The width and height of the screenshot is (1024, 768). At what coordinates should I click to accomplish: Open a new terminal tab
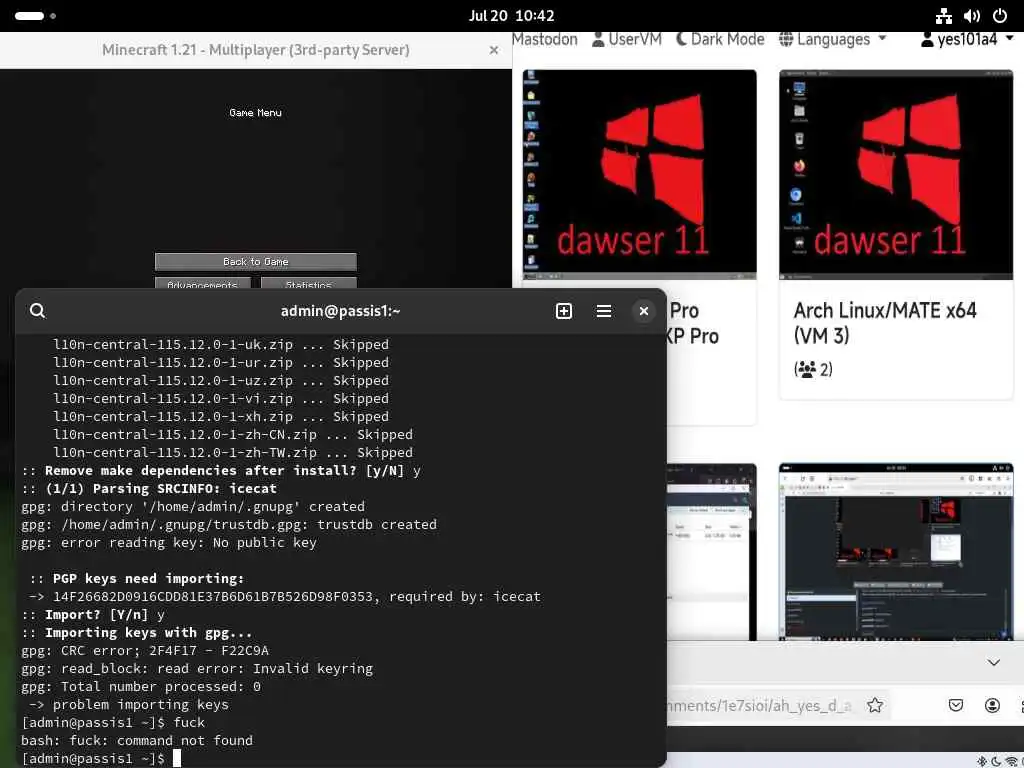tap(564, 311)
